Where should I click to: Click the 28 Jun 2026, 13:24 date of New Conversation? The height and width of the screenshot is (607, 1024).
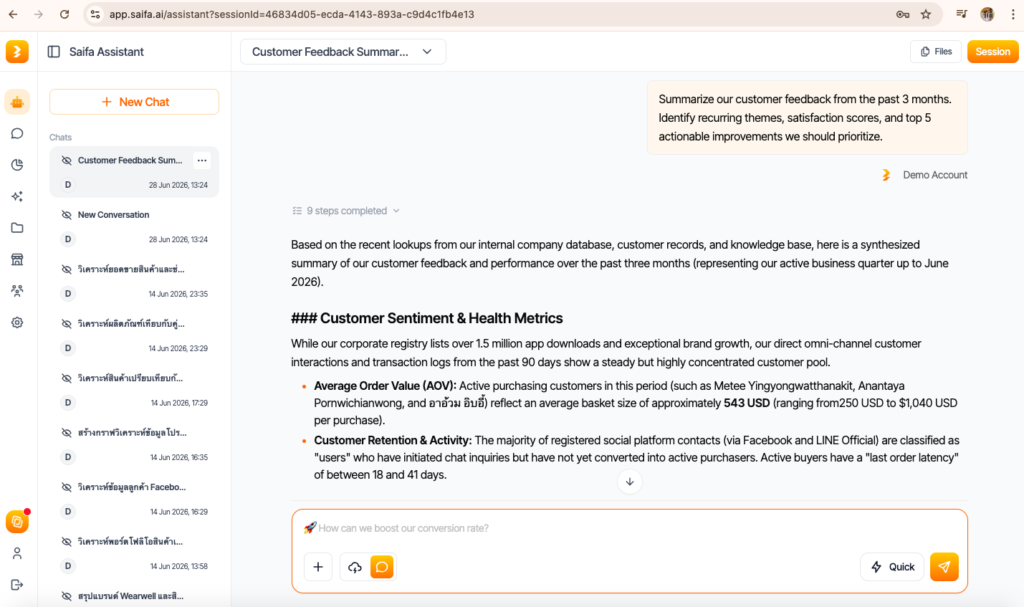(x=178, y=239)
